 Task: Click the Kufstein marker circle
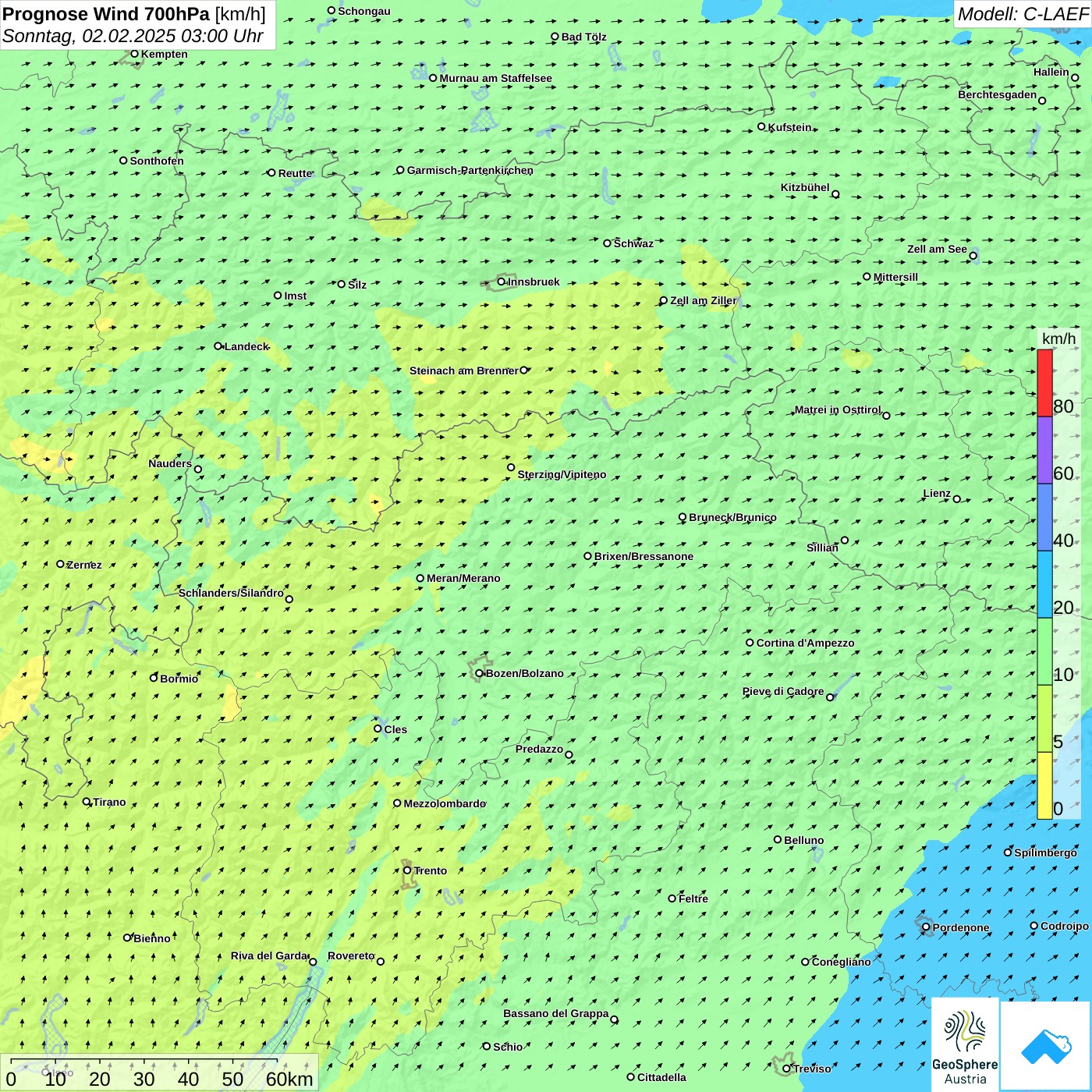pos(762,126)
